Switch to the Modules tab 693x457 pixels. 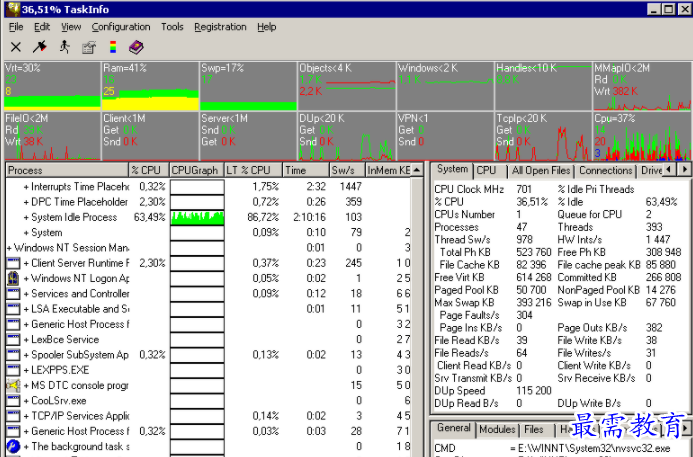pos(498,429)
